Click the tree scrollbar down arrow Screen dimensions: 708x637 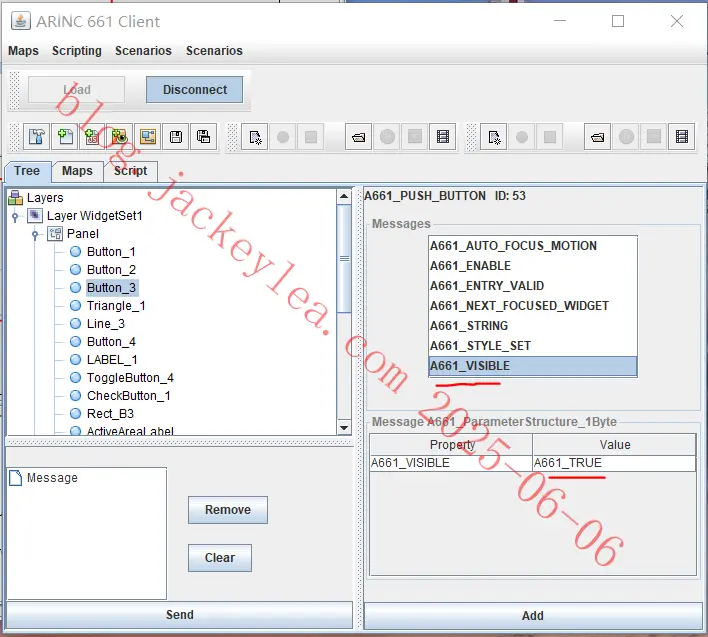pos(344,428)
